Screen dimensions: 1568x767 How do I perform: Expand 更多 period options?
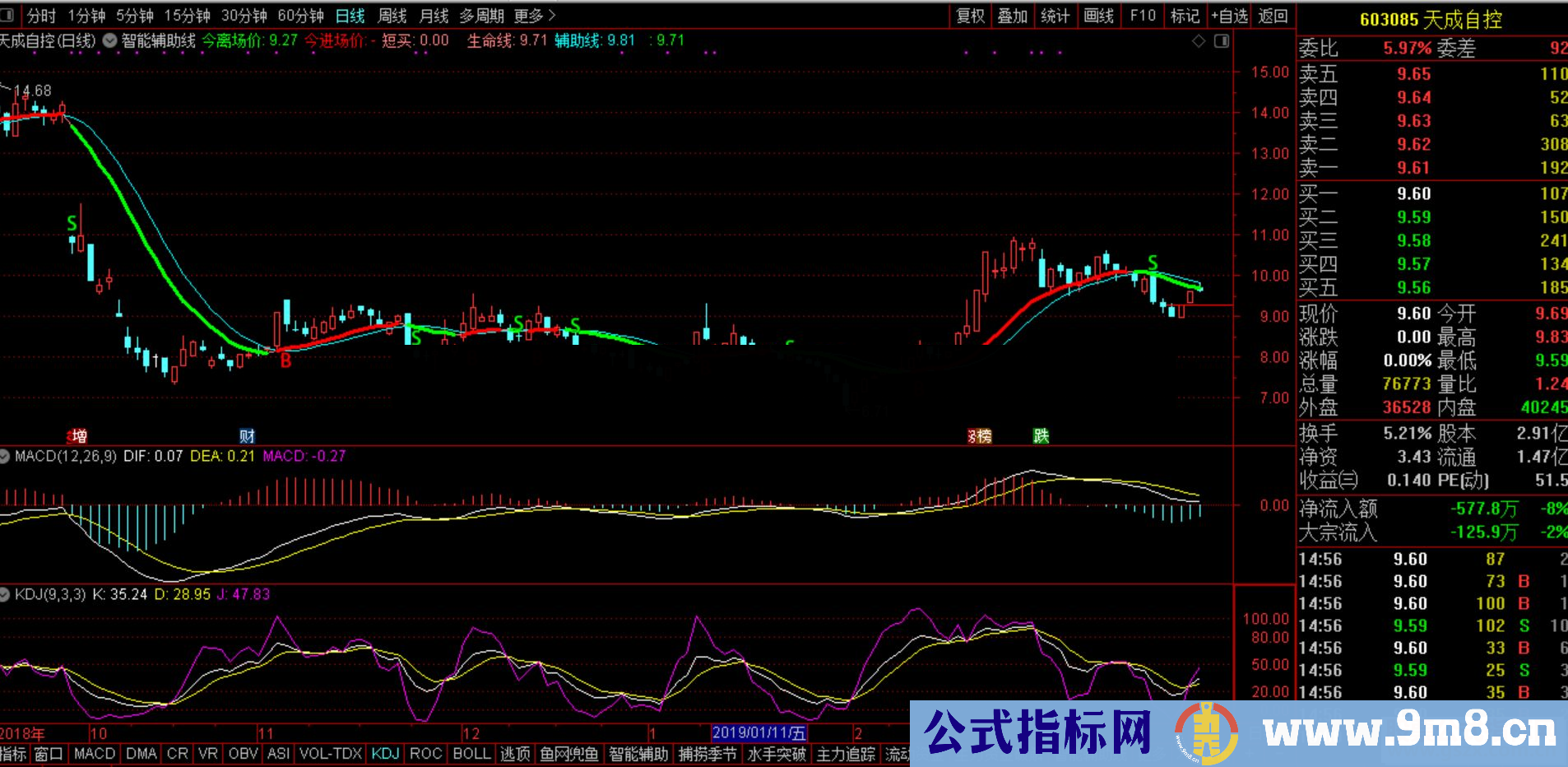tap(535, 16)
